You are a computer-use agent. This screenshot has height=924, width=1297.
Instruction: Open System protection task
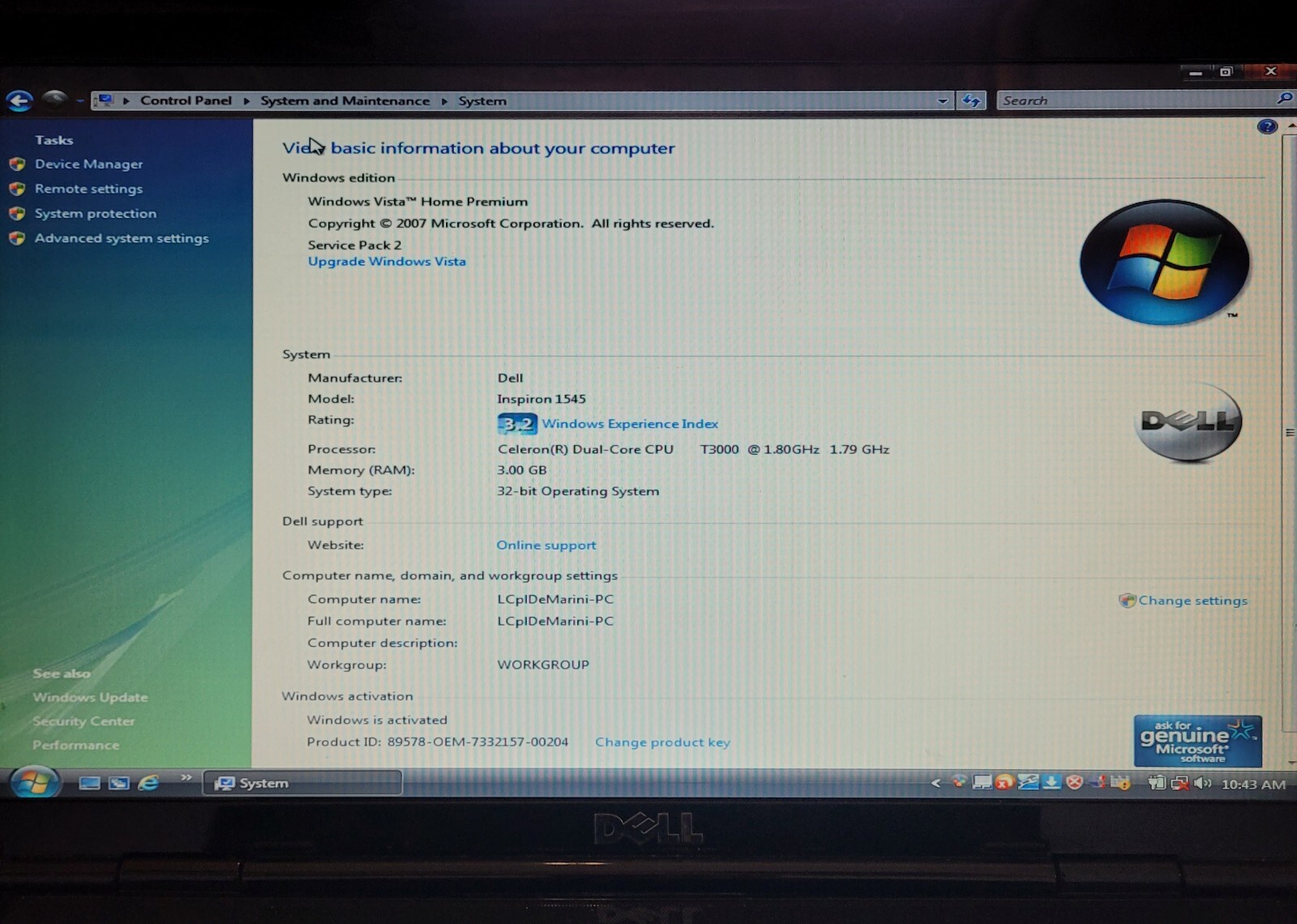pyautogui.click(x=95, y=213)
